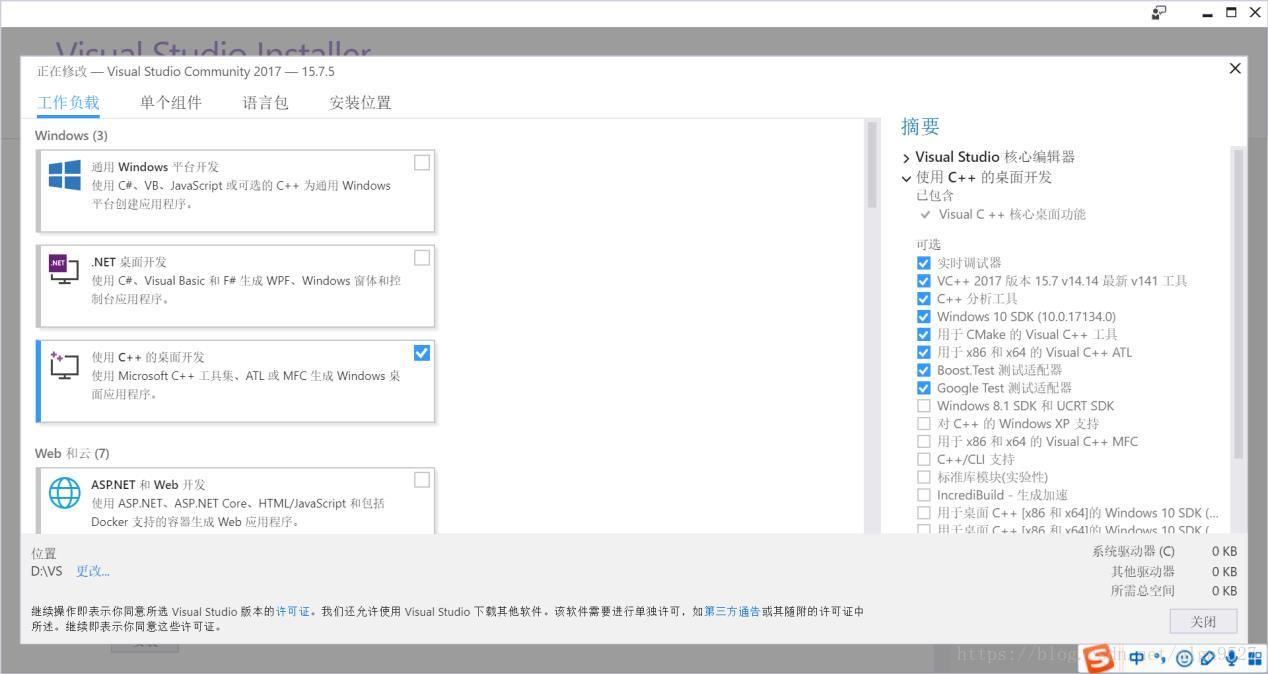Check 标准库模块(实验性) option

923,477
